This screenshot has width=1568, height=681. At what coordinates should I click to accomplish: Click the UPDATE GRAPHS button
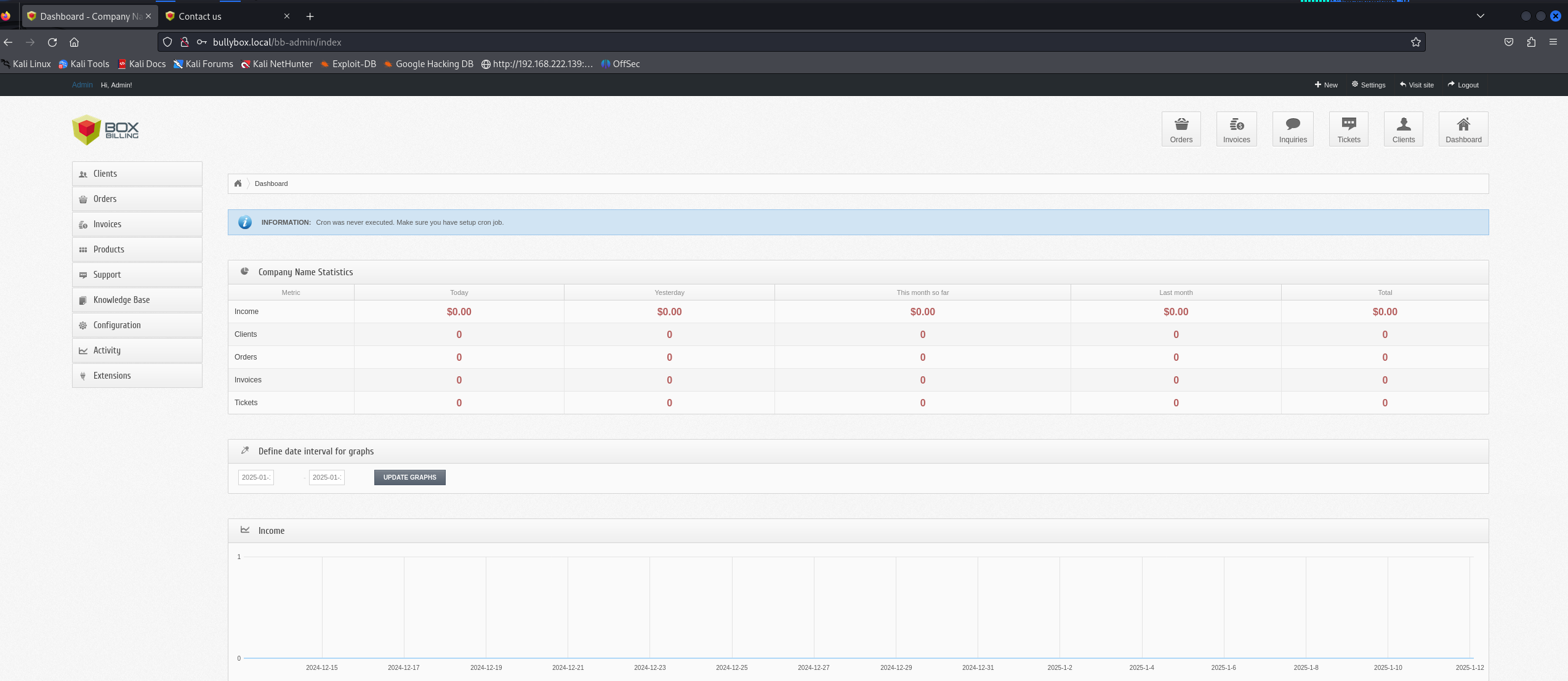pos(409,477)
